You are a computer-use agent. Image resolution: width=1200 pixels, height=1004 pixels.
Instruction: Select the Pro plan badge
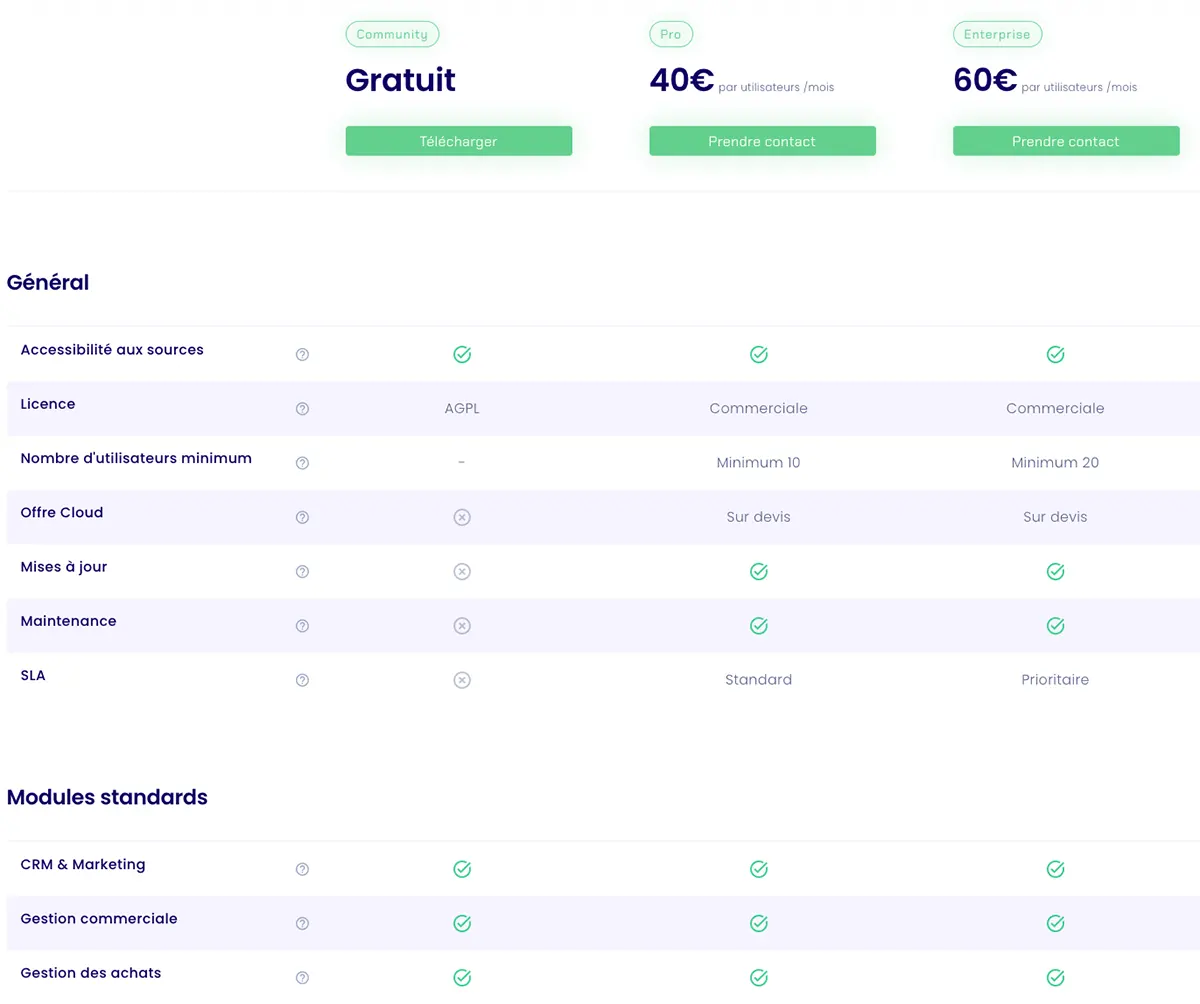click(670, 34)
